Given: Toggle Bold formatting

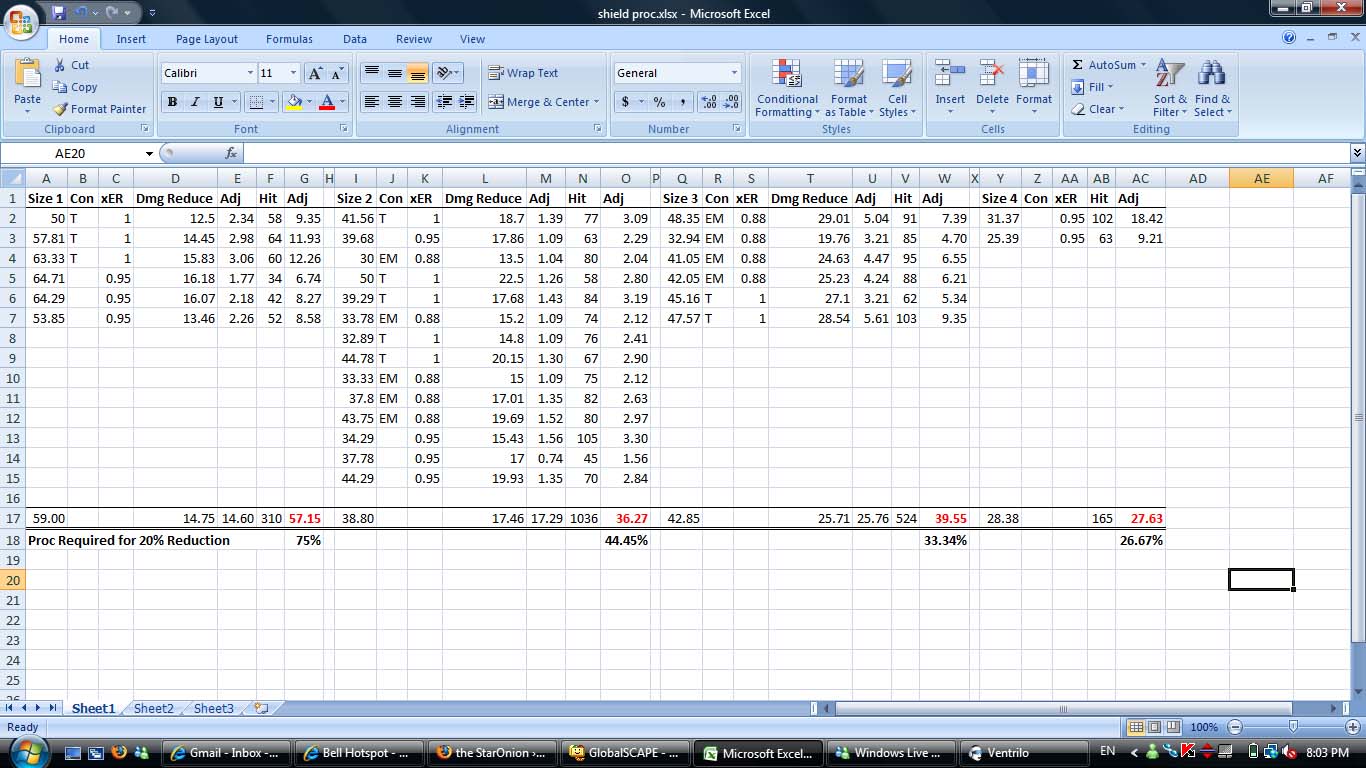Looking at the screenshot, I should coord(172,102).
